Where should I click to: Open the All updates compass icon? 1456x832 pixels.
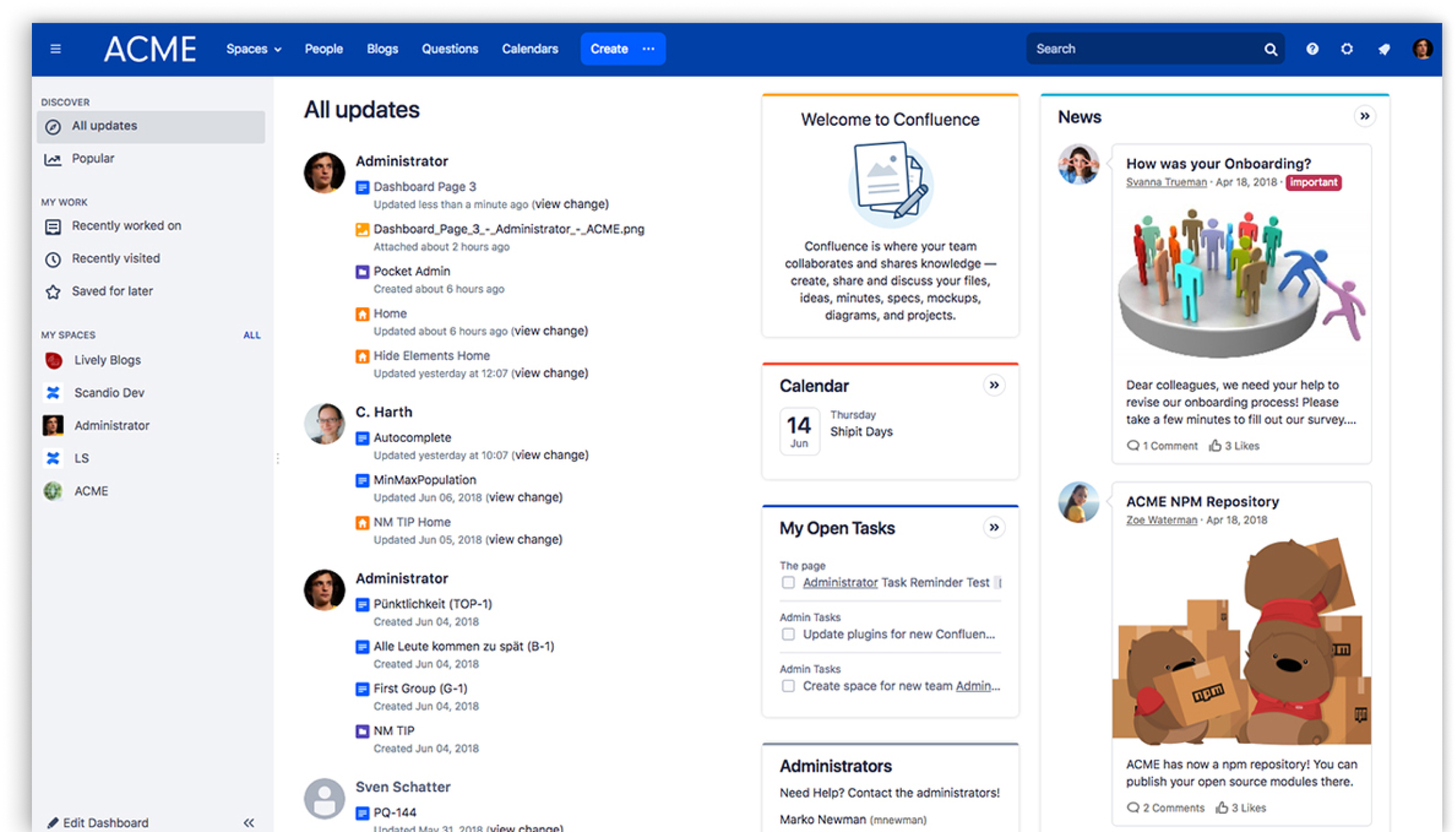53,127
